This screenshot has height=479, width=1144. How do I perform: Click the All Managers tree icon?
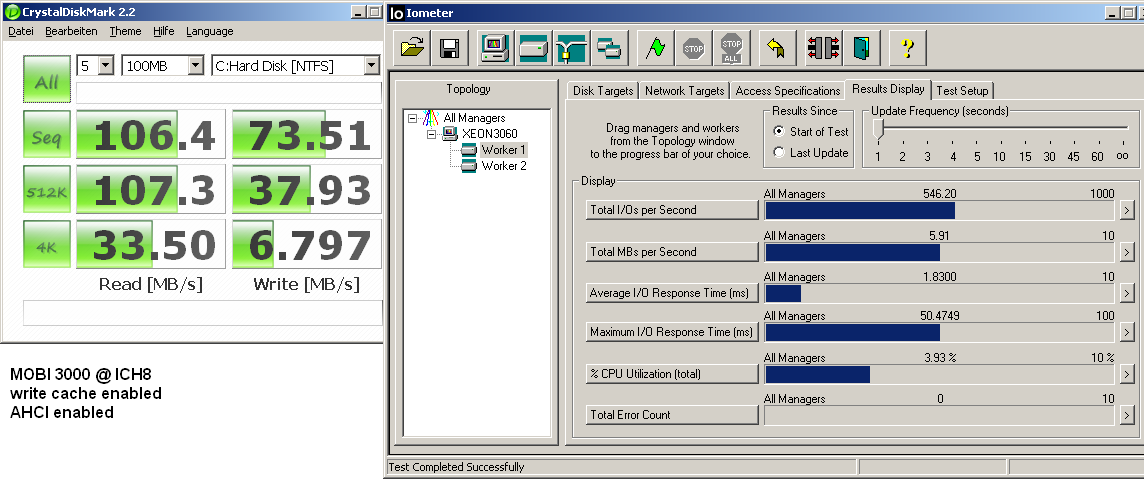433,117
